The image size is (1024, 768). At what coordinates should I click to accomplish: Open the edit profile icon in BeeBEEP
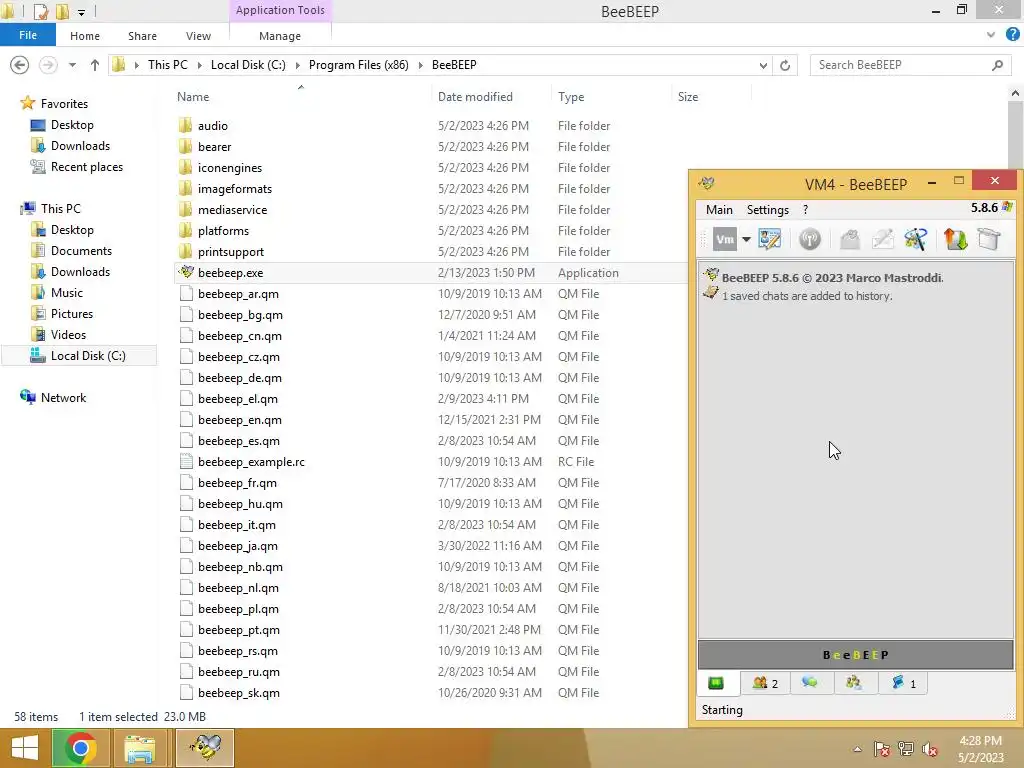point(770,240)
